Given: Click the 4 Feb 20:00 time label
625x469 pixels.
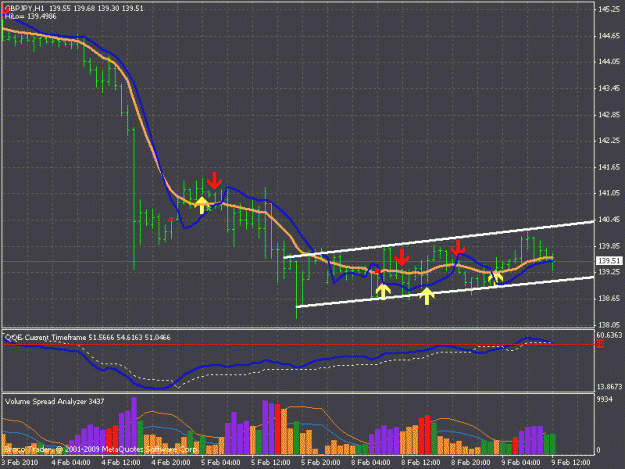Looking at the screenshot, I should [x=171, y=462].
